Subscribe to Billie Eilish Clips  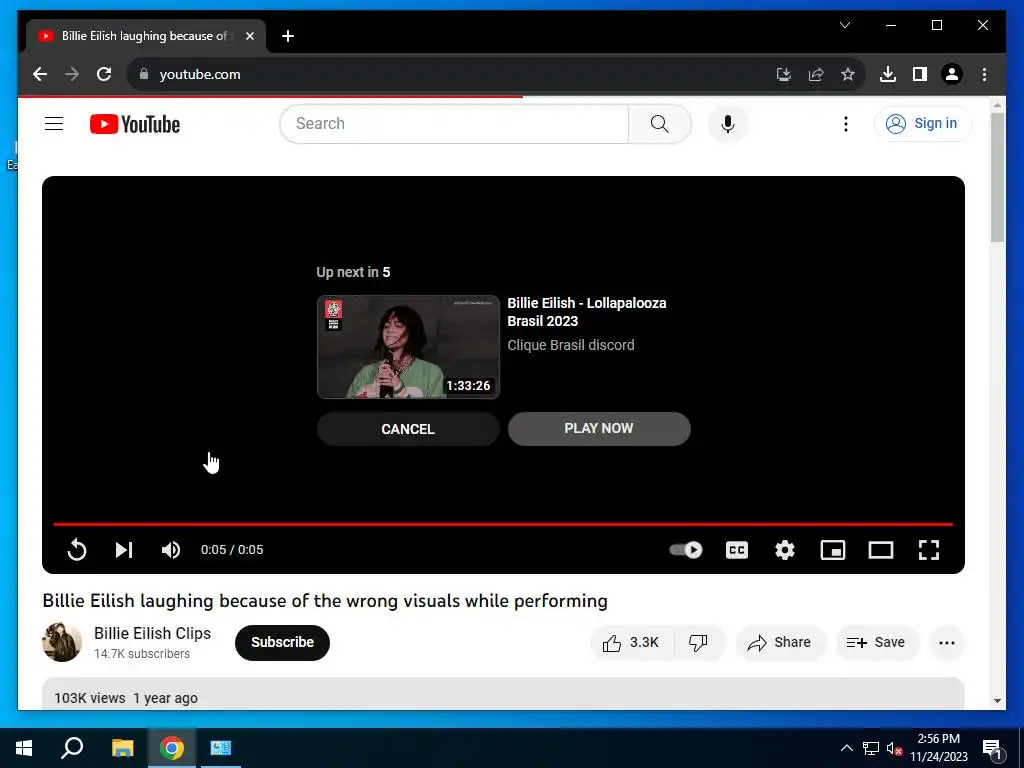(x=282, y=643)
